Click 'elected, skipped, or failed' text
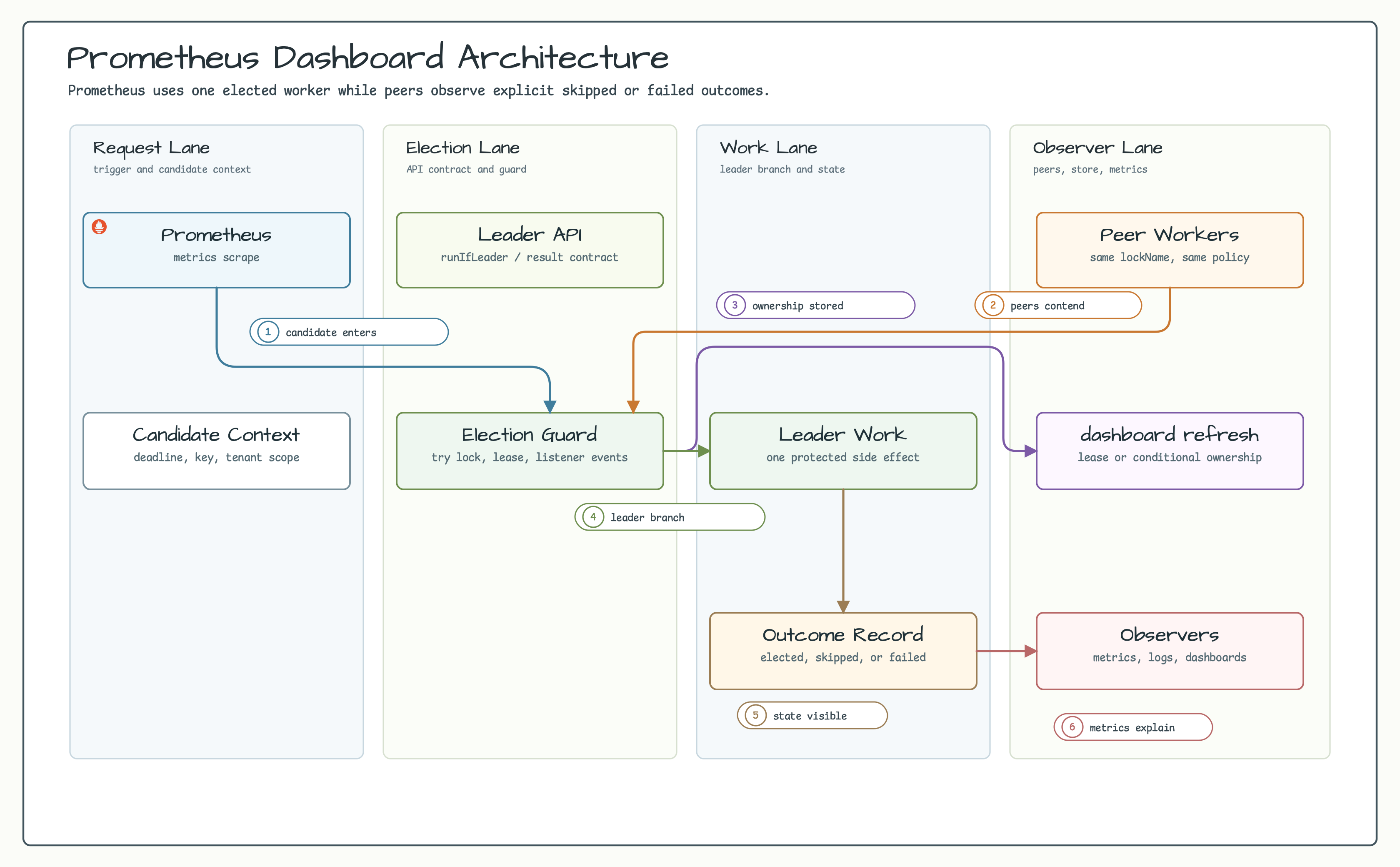Viewport: 1400px width, 867px height. 843,658
